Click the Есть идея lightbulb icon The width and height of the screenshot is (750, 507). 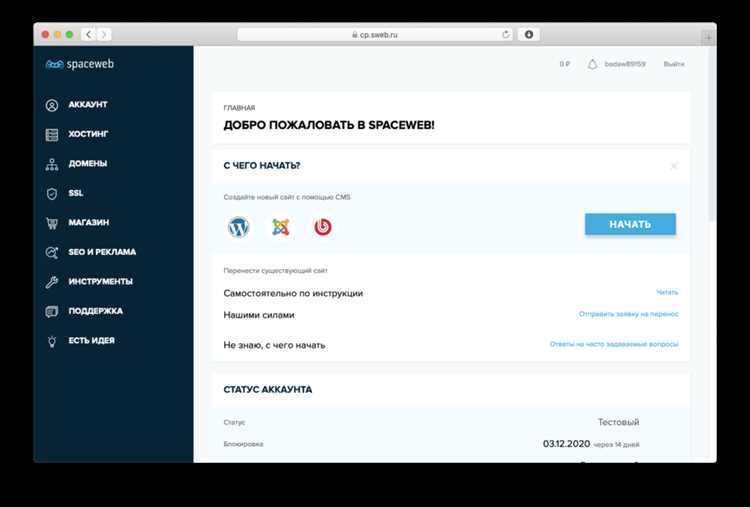point(52,341)
